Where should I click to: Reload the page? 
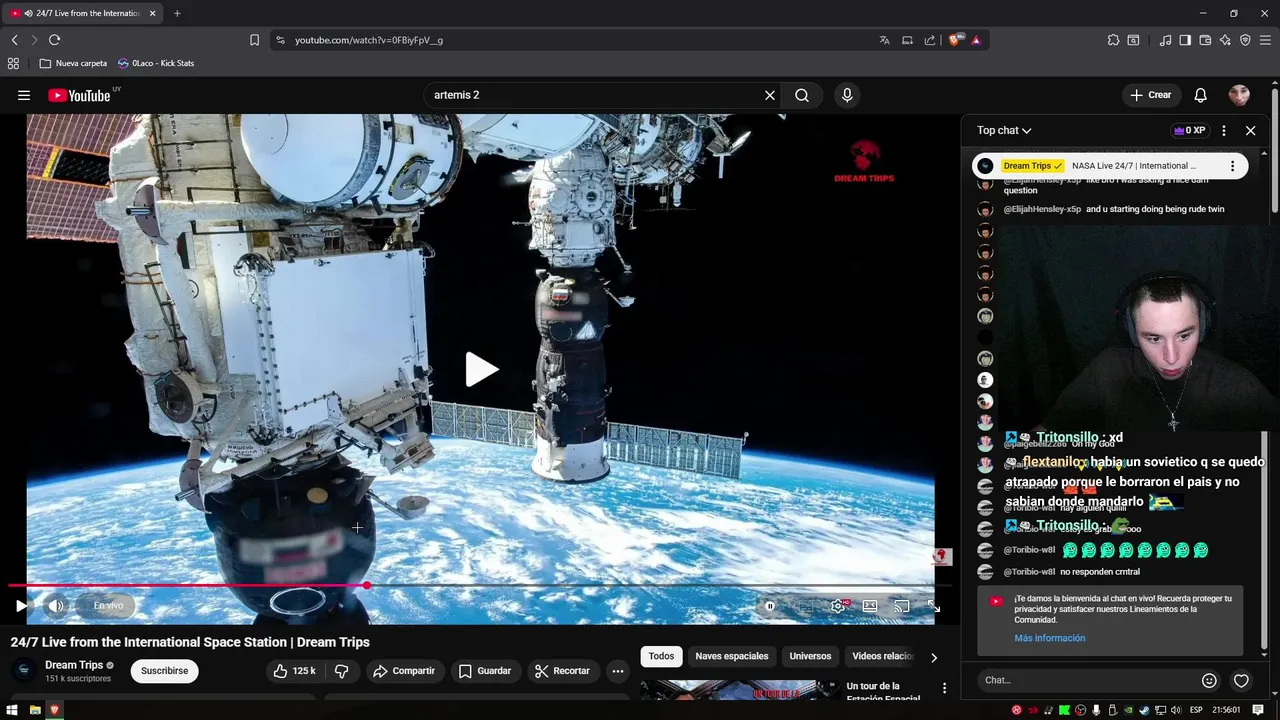(x=54, y=40)
